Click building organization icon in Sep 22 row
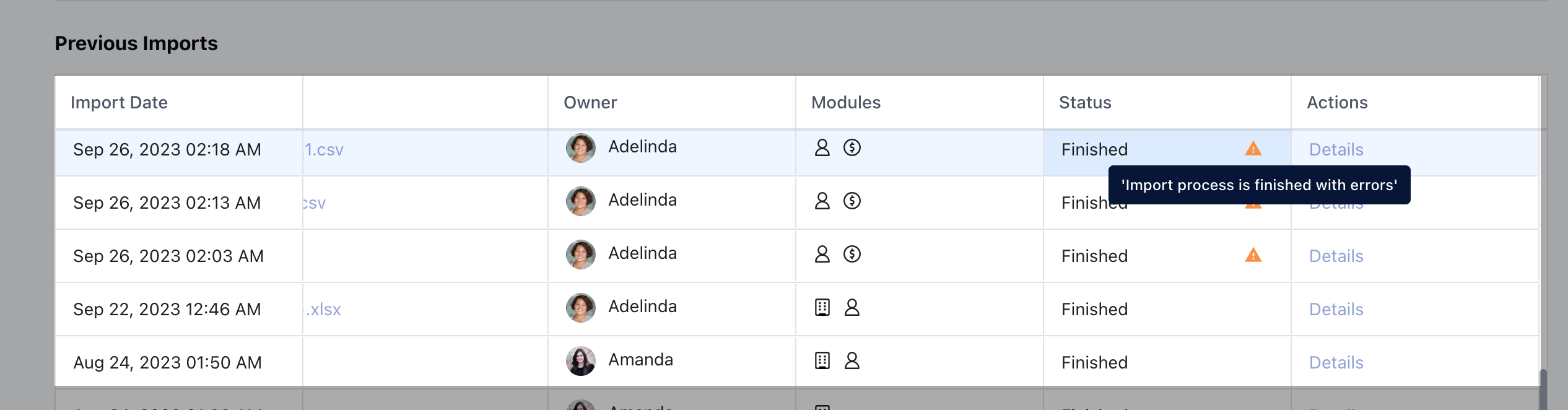The width and height of the screenshot is (1568, 410). point(822,307)
